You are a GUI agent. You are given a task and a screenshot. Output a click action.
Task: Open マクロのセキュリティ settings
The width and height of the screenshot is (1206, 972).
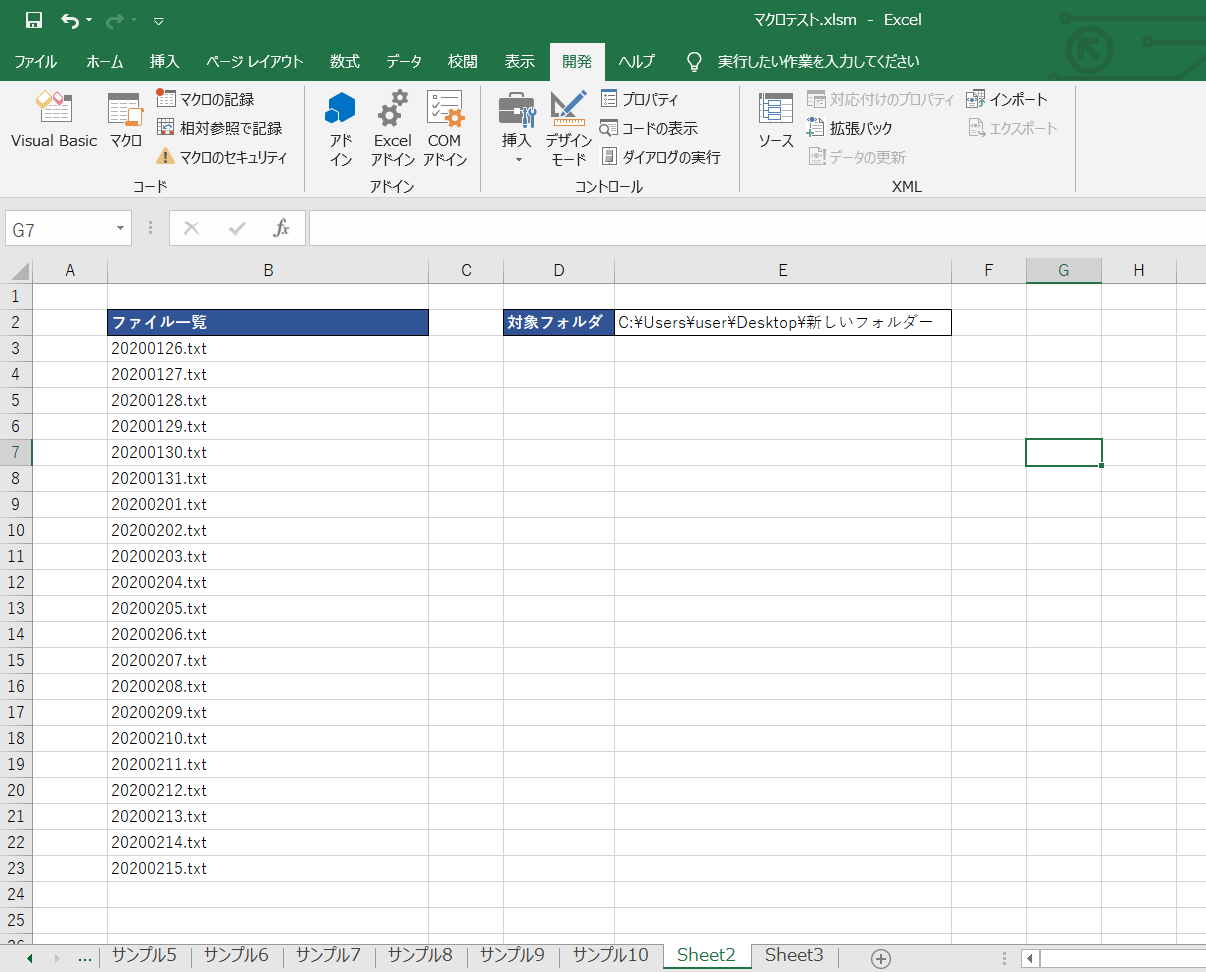pyautogui.click(x=221, y=157)
